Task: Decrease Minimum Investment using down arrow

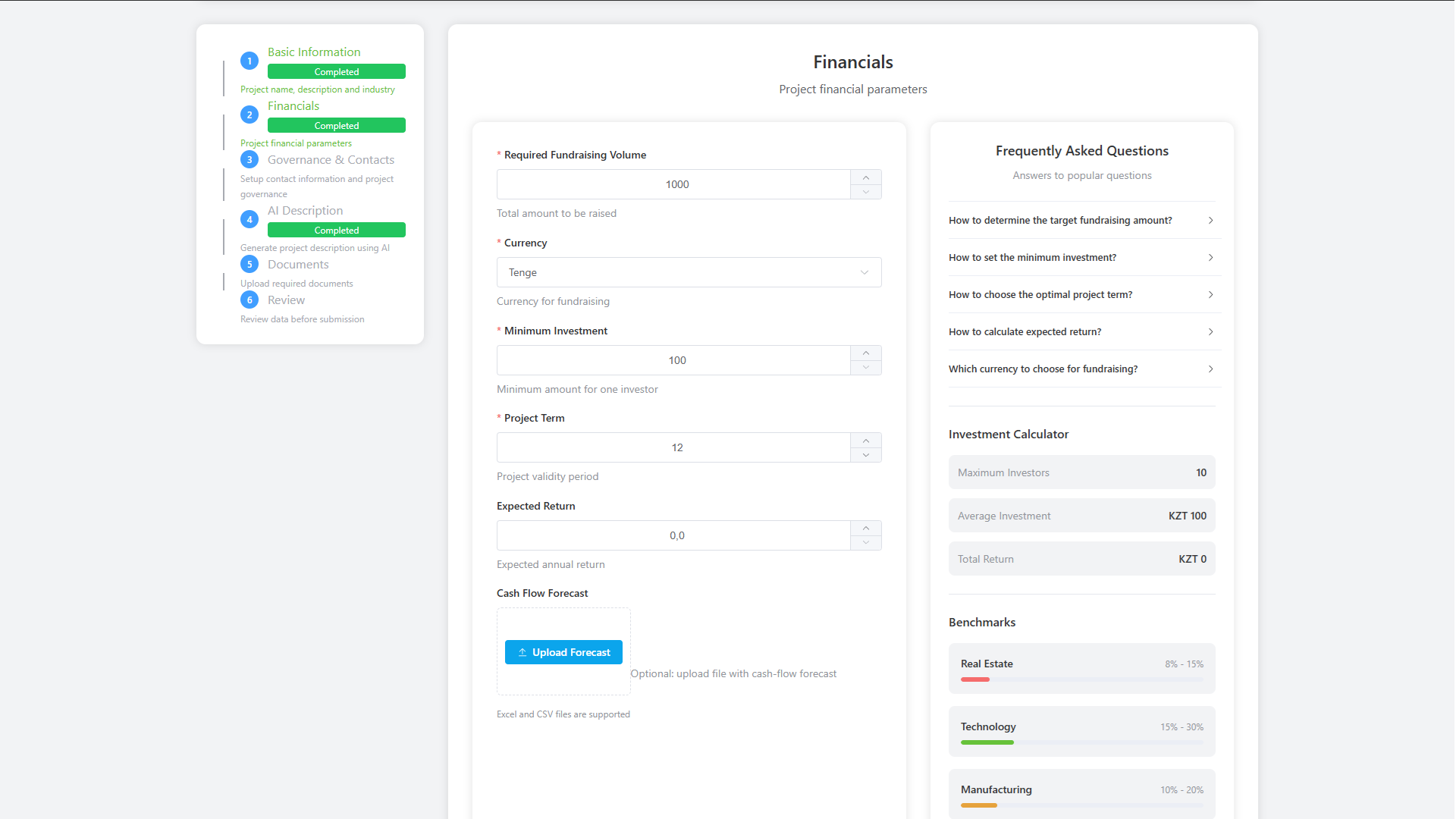Action: click(866, 368)
